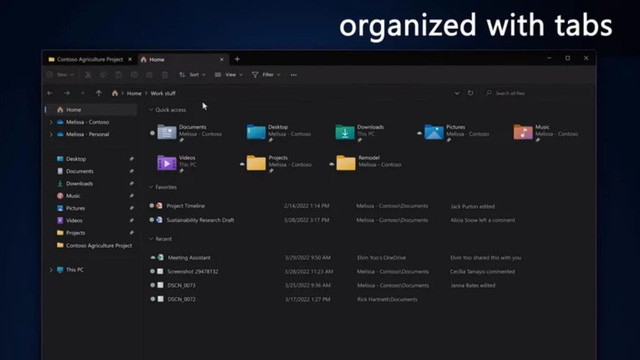Add a new tab with plus button
The height and width of the screenshot is (360, 640).
pyautogui.click(x=237, y=59)
